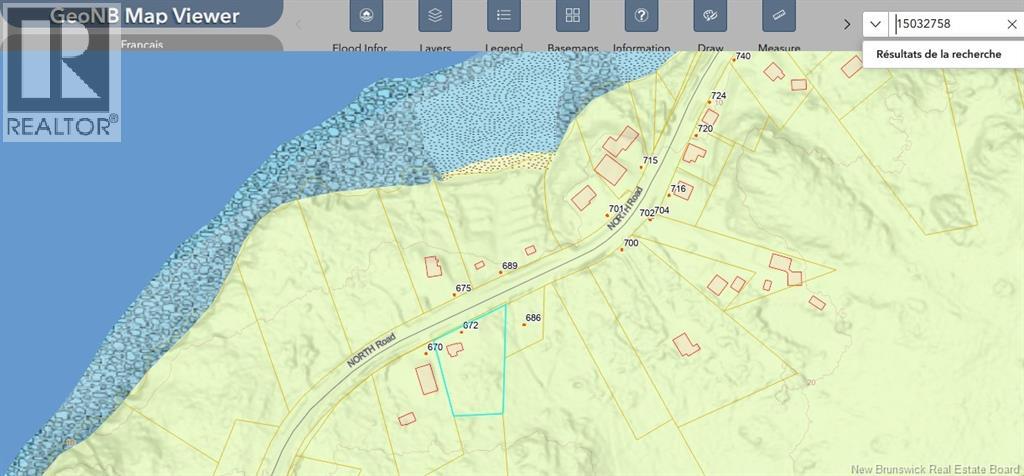1024x476 pixels.
Task: Click civic address label 700
Action: click(631, 243)
